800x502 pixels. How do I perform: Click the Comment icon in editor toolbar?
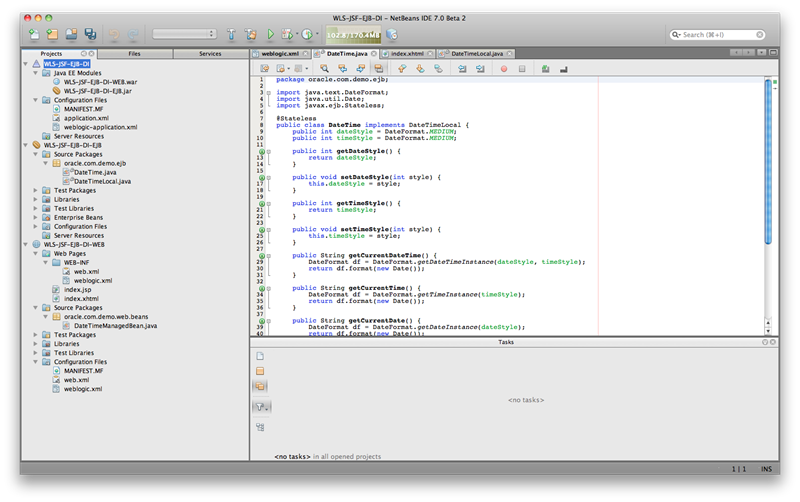[x=545, y=68]
